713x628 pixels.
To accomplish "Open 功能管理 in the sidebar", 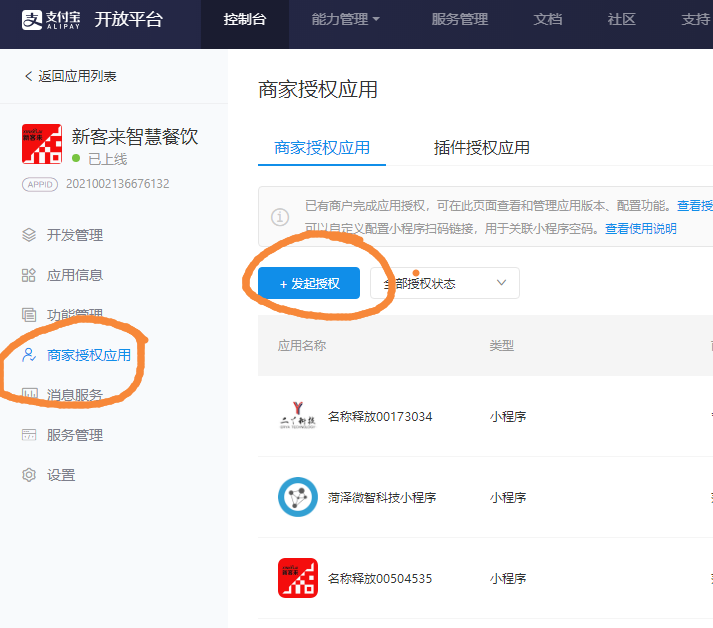I will click(75, 315).
